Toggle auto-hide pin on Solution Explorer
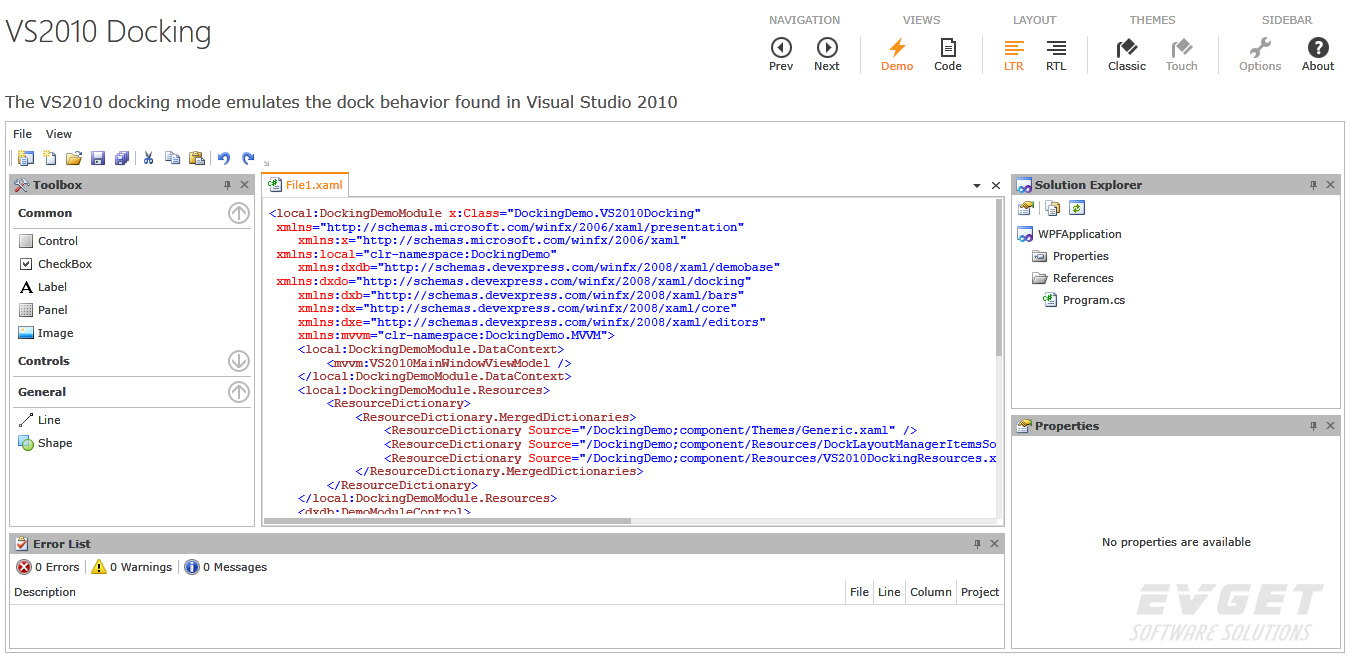Image resolution: width=1363 pixels, height=667 pixels. (x=1314, y=185)
